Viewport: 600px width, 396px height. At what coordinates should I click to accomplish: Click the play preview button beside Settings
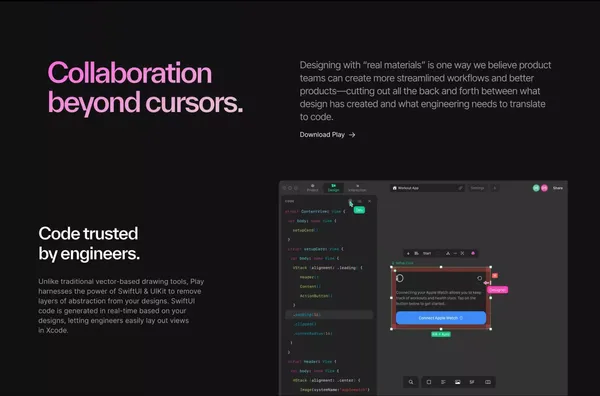[494, 188]
